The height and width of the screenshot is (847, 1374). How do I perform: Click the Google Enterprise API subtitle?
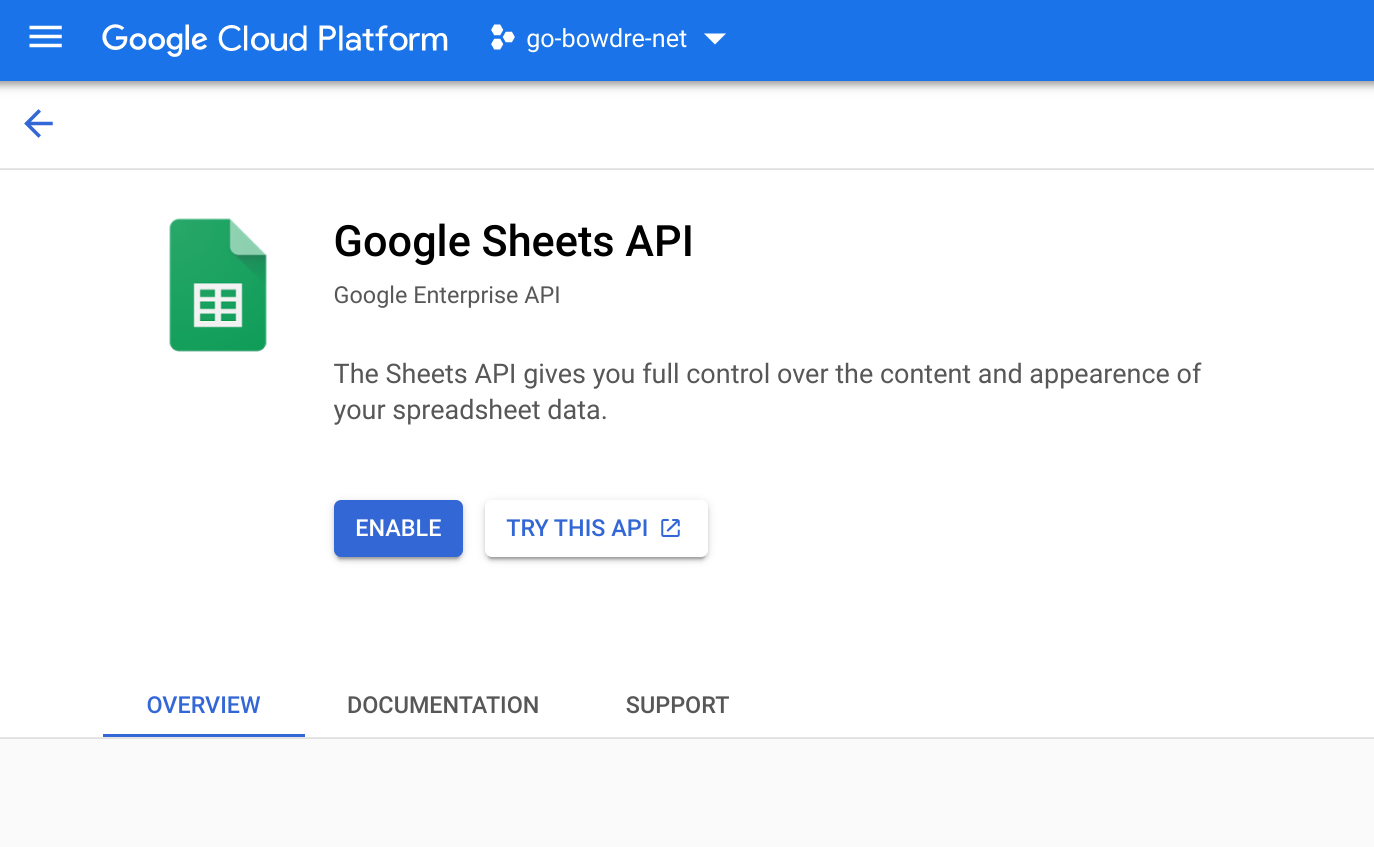(x=447, y=295)
